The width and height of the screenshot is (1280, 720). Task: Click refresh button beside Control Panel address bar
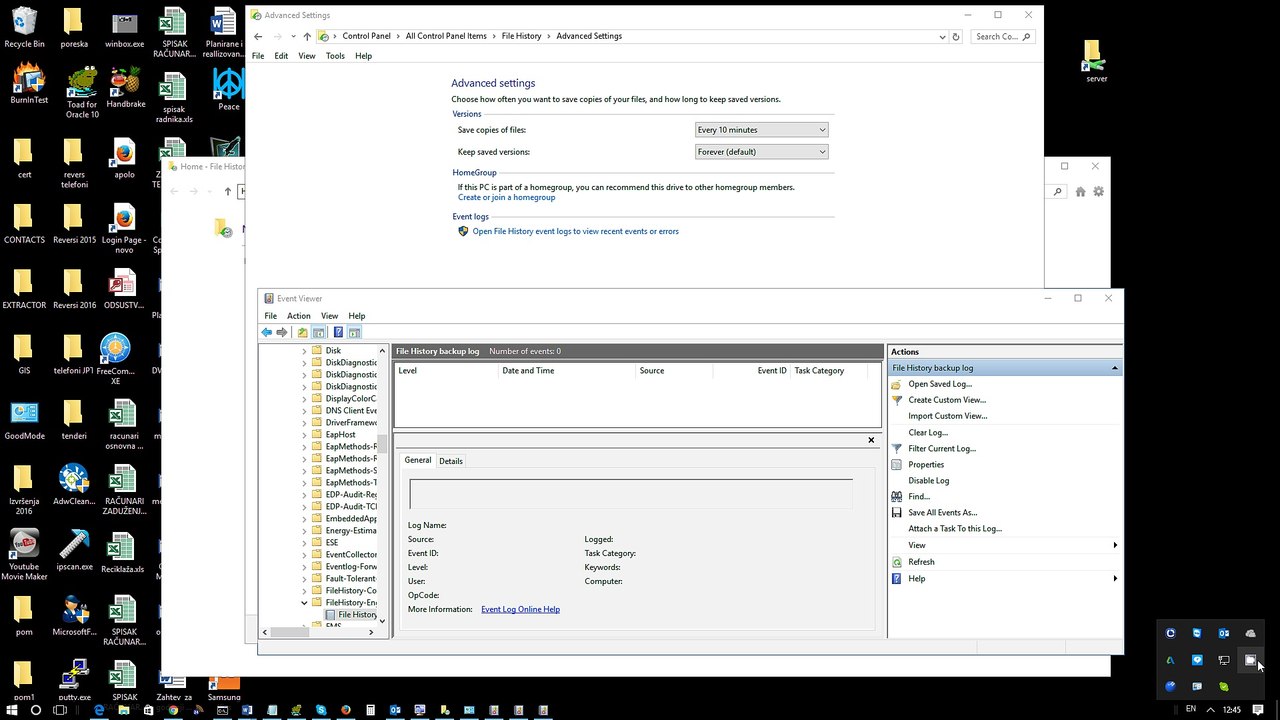pos(956,36)
